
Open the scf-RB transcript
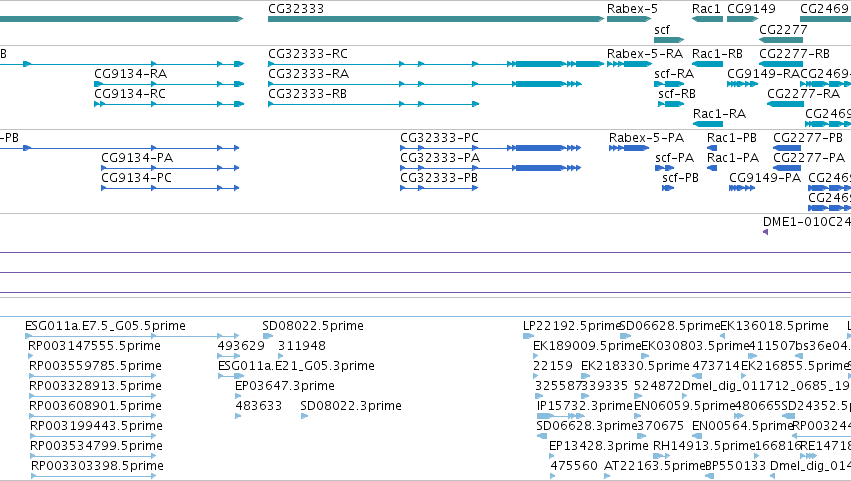tap(677, 94)
